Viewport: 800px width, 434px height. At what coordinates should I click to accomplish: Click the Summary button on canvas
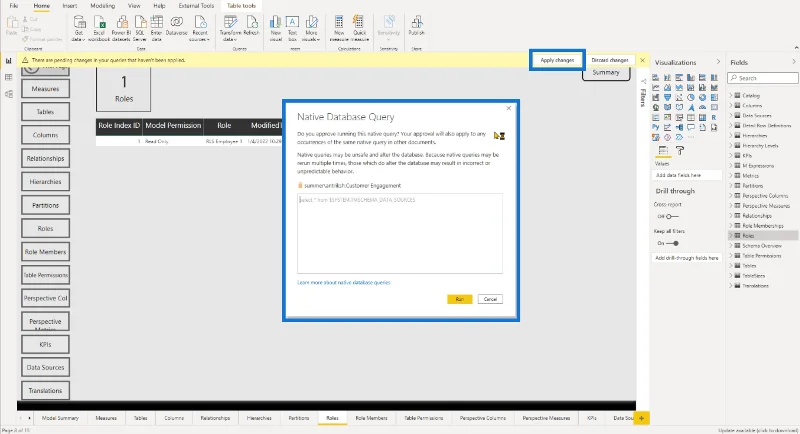pyautogui.click(x=606, y=73)
